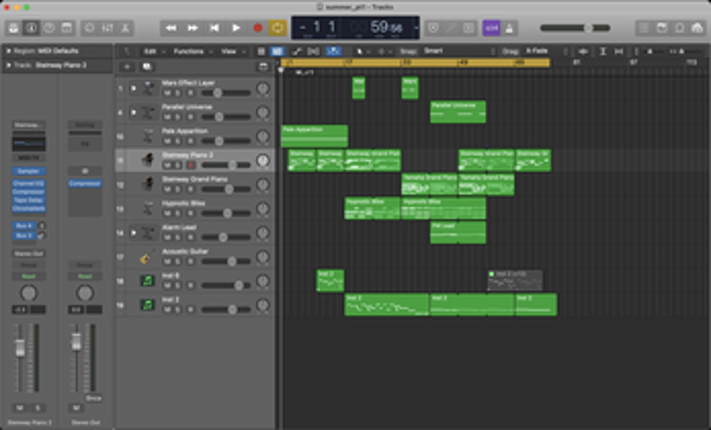Enable record on Steinway Piano 3 track
Screen dimensions: 711x430
pyautogui.click(x=189, y=164)
